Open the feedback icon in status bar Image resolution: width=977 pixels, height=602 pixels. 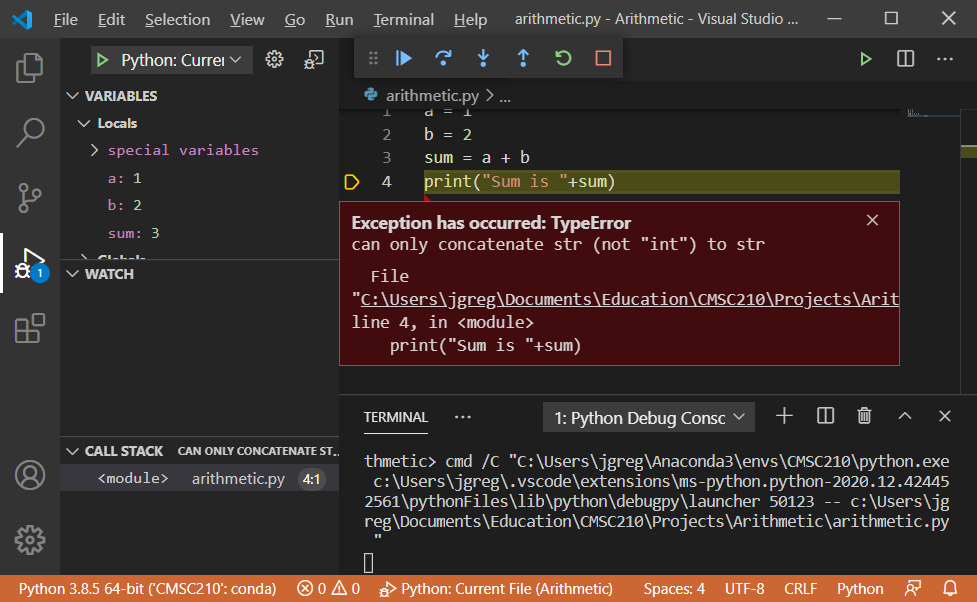(x=913, y=588)
